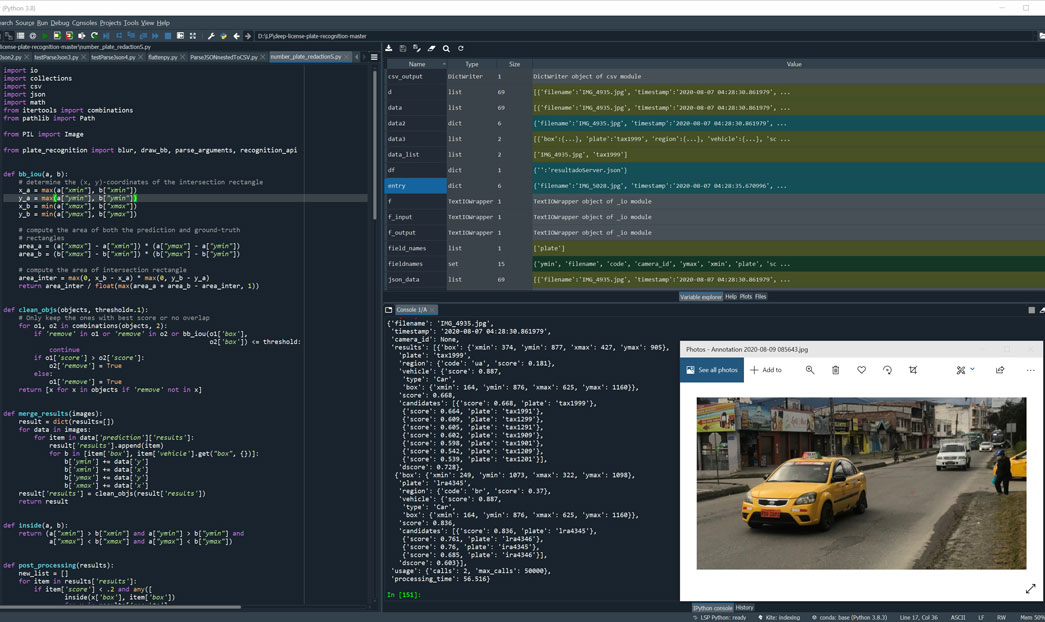Switch to the History tab
1045x622 pixels.
[744, 607]
